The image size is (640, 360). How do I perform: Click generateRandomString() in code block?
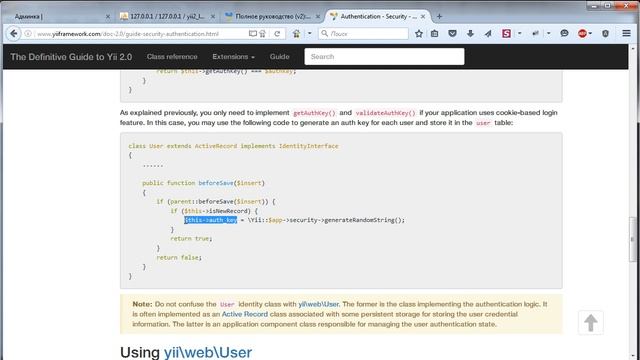point(364,220)
